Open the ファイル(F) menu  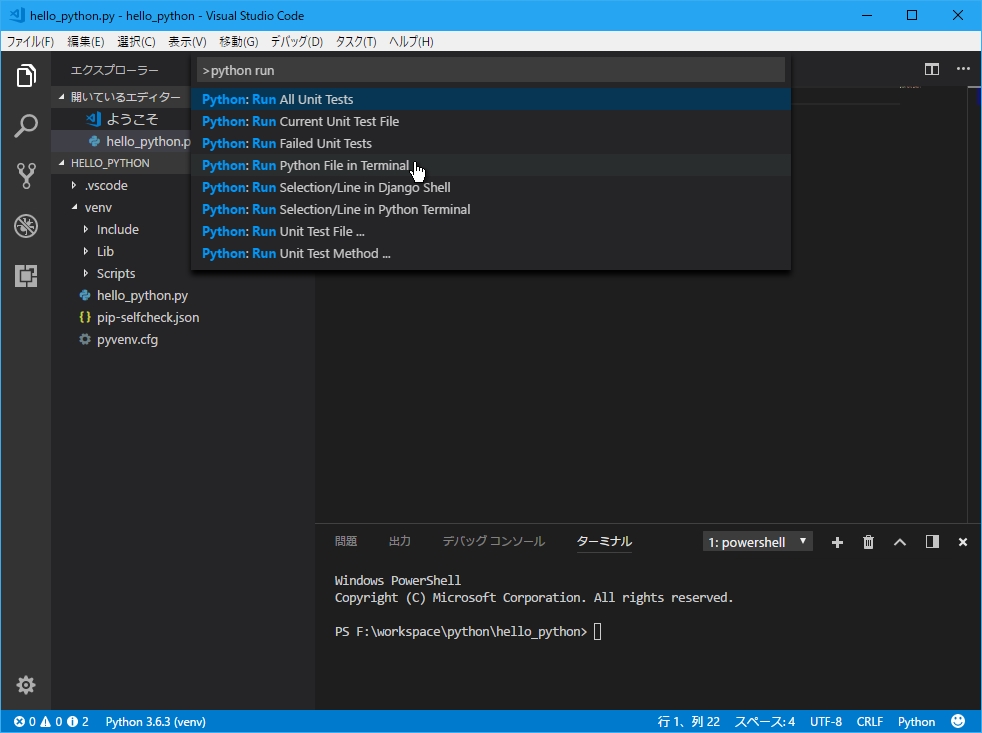[x=30, y=41]
